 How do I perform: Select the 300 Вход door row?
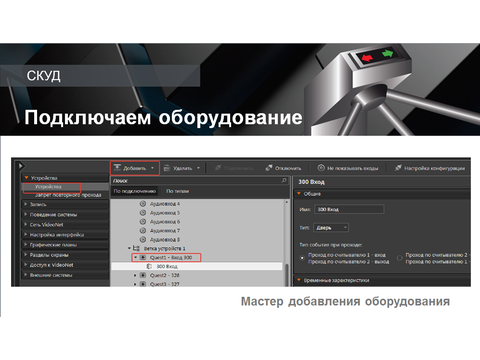click(x=197, y=266)
